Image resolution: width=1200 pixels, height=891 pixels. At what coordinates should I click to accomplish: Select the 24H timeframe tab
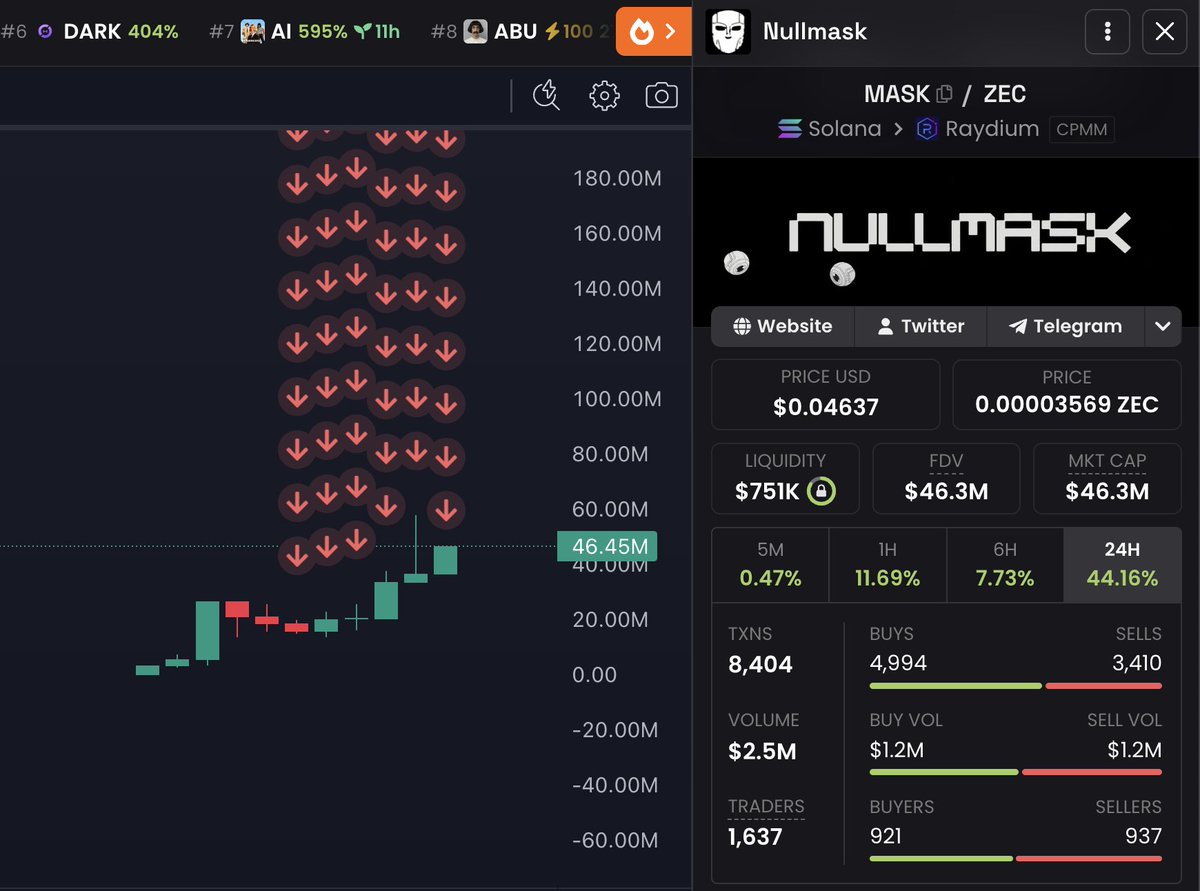[1122, 565]
